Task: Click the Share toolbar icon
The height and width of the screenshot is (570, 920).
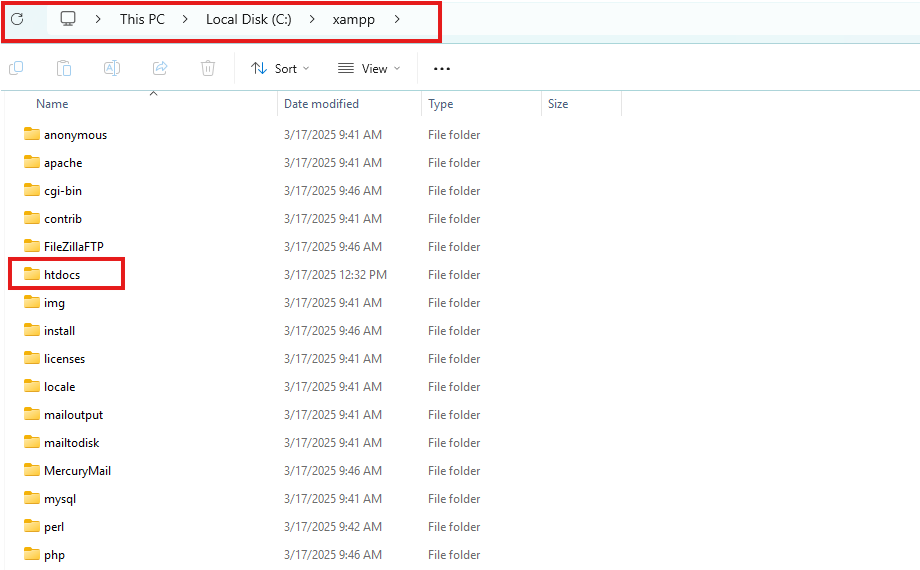Action: pyautogui.click(x=160, y=68)
